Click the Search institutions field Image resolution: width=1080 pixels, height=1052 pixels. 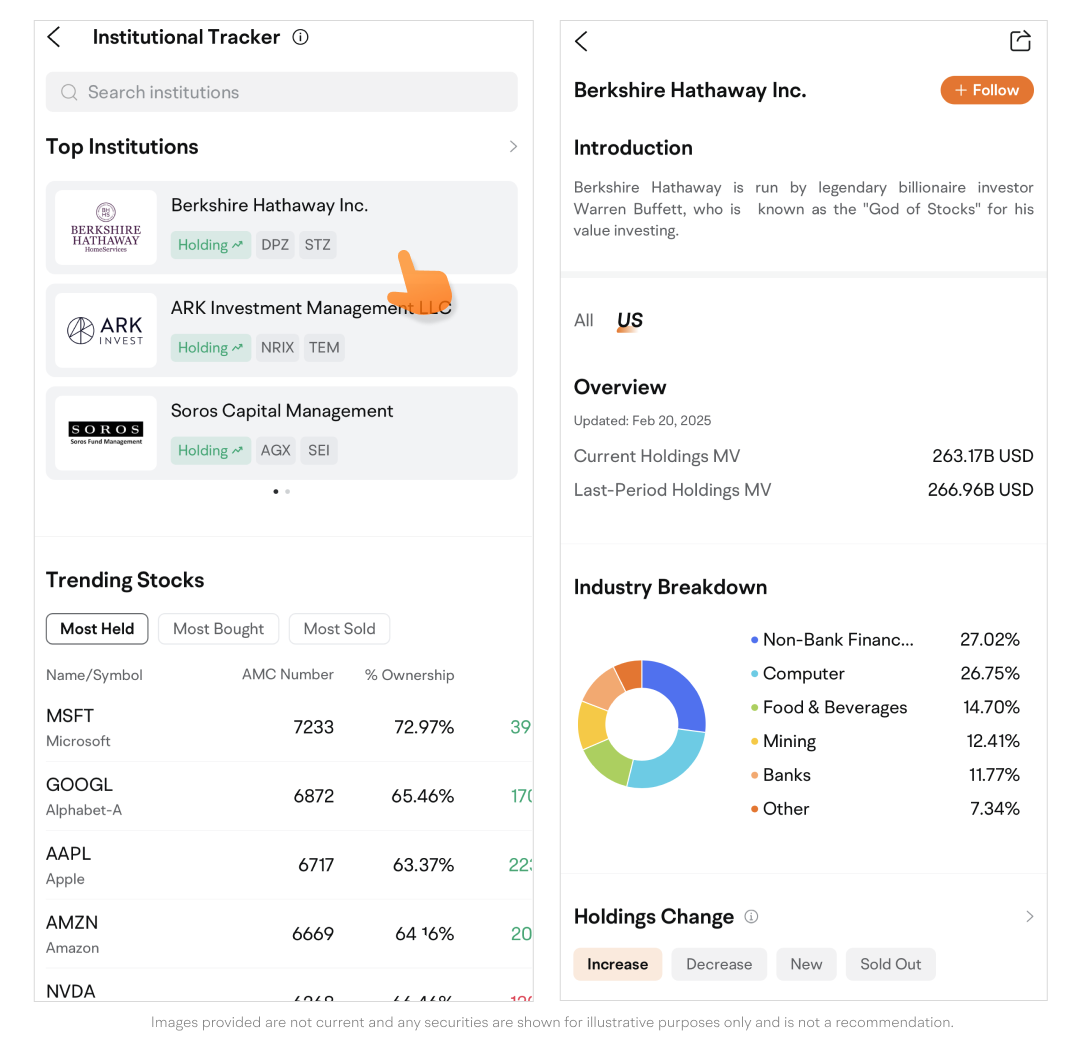pos(282,92)
